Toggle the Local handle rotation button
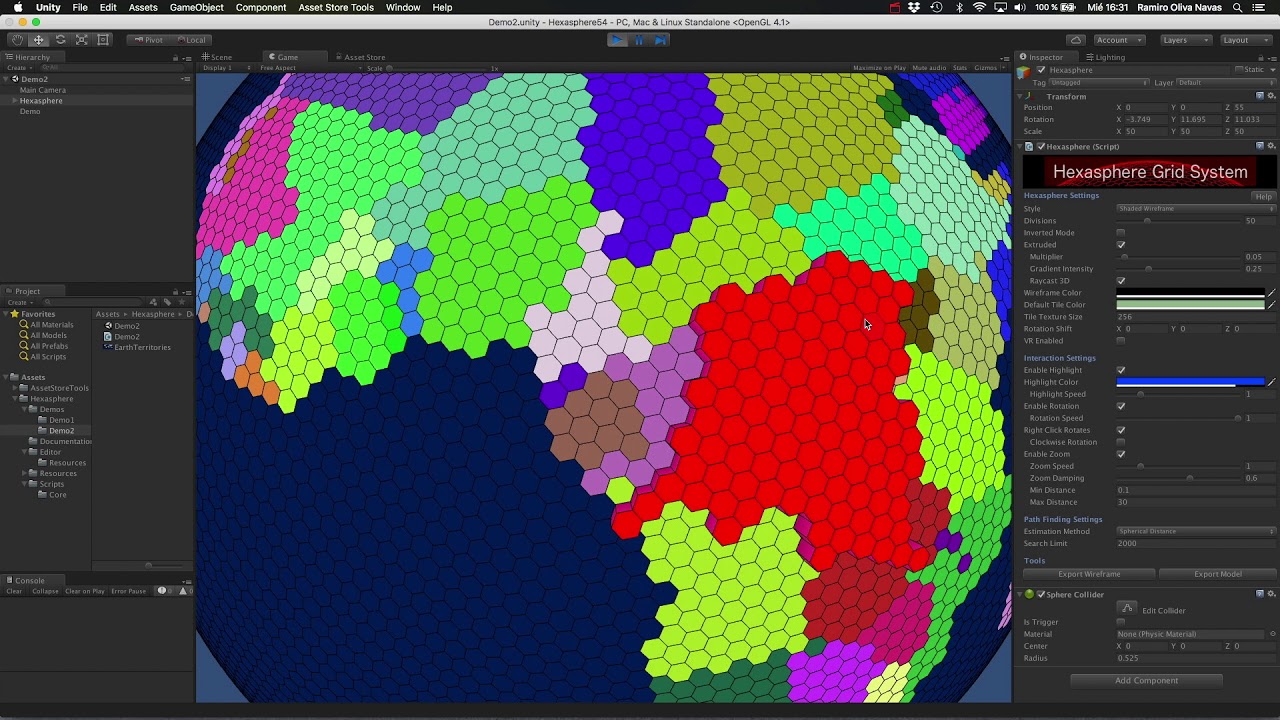This screenshot has height=720, width=1280. (190, 40)
